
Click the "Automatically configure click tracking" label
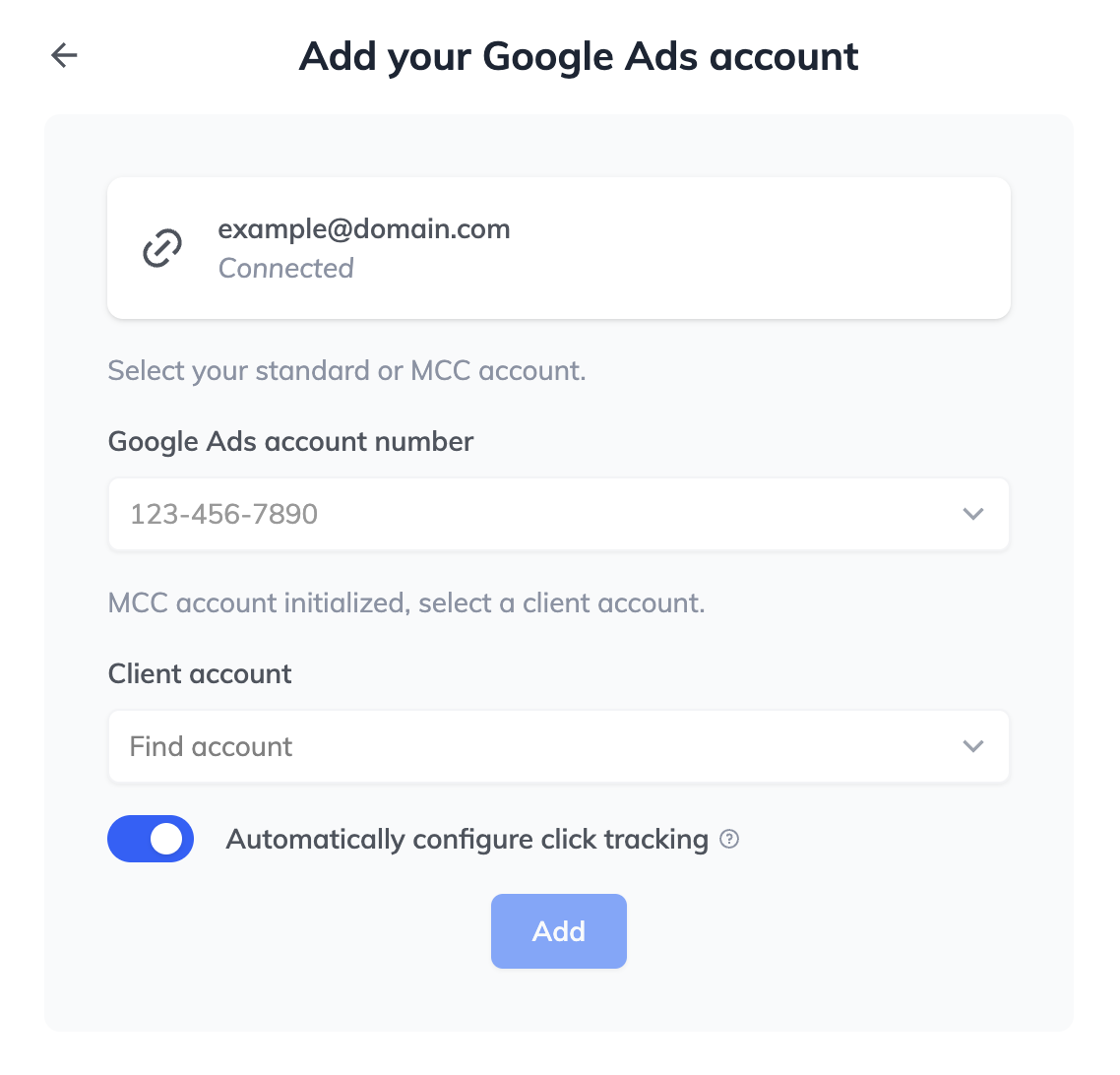tap(467, 840)
